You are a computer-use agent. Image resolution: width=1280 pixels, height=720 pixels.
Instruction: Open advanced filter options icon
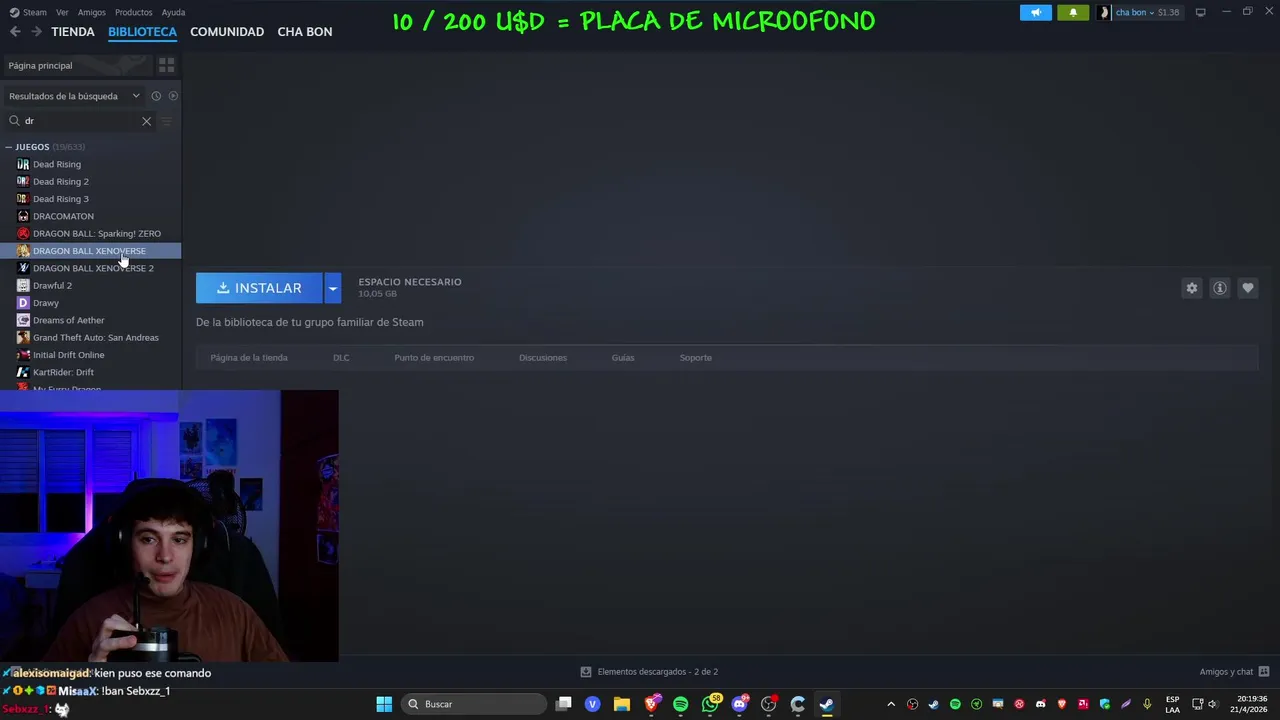click(167, 121)
